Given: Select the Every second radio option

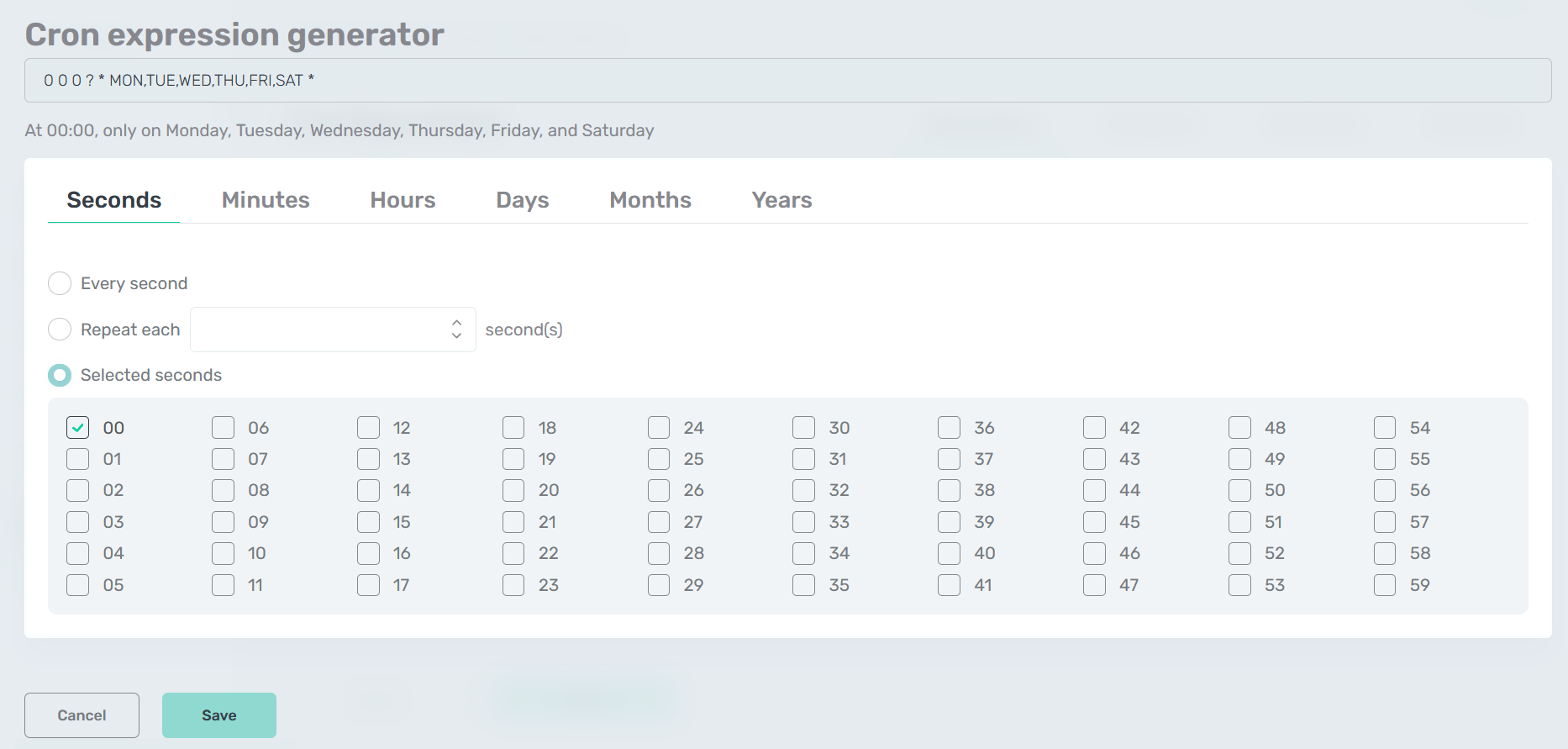Looking at the screenshot, I should 60,283.
